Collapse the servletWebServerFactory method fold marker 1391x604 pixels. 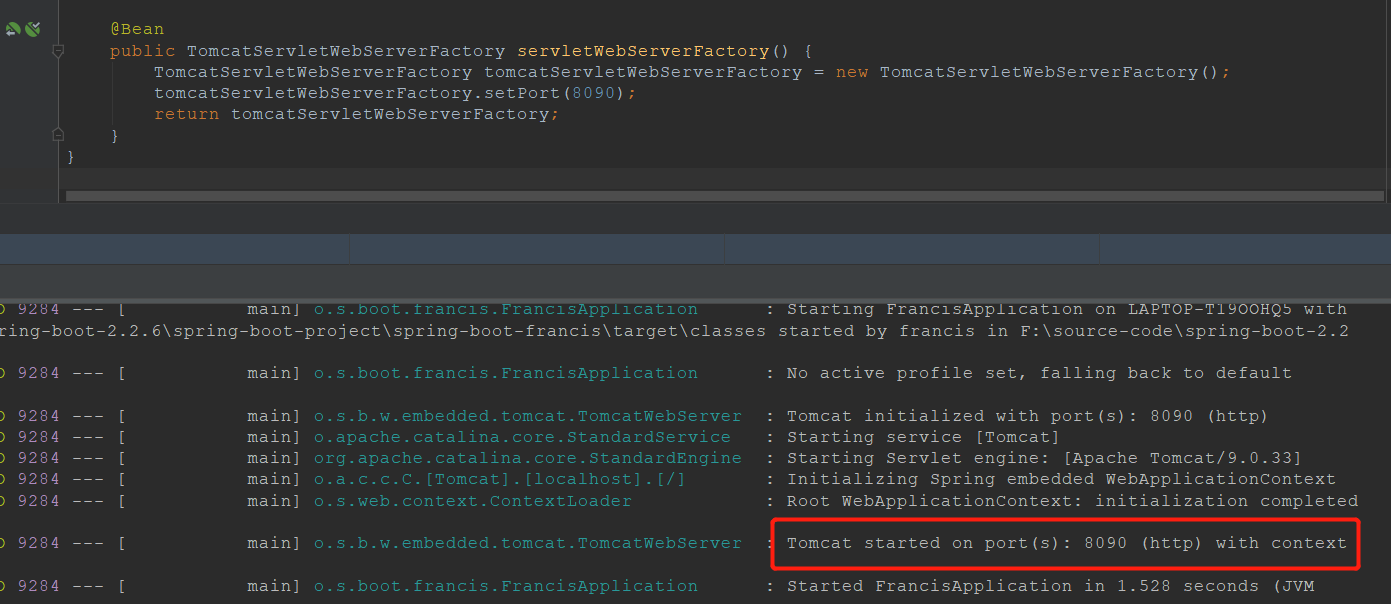pos(58,50)
